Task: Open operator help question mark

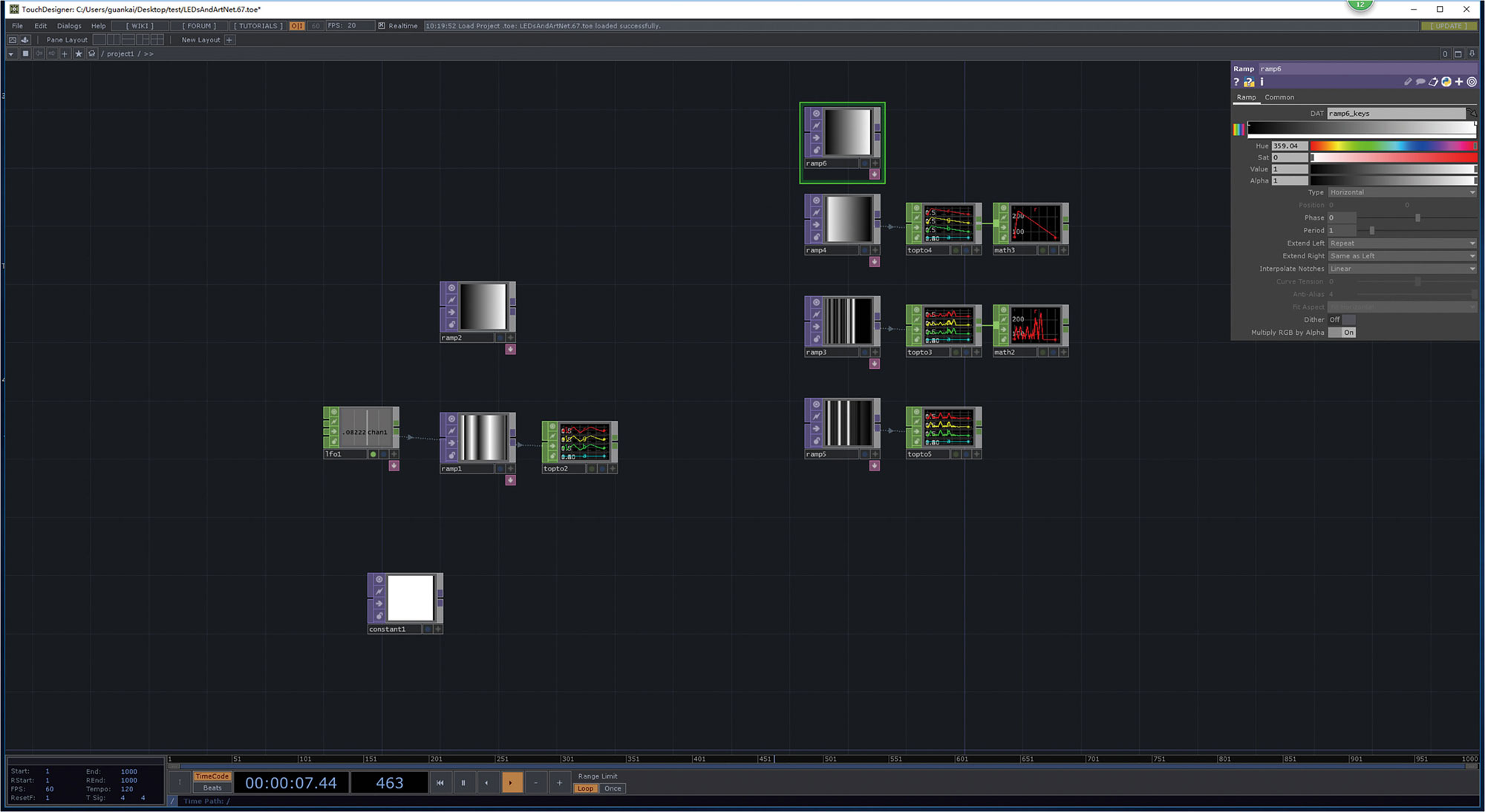Action: click(1237, 82)
